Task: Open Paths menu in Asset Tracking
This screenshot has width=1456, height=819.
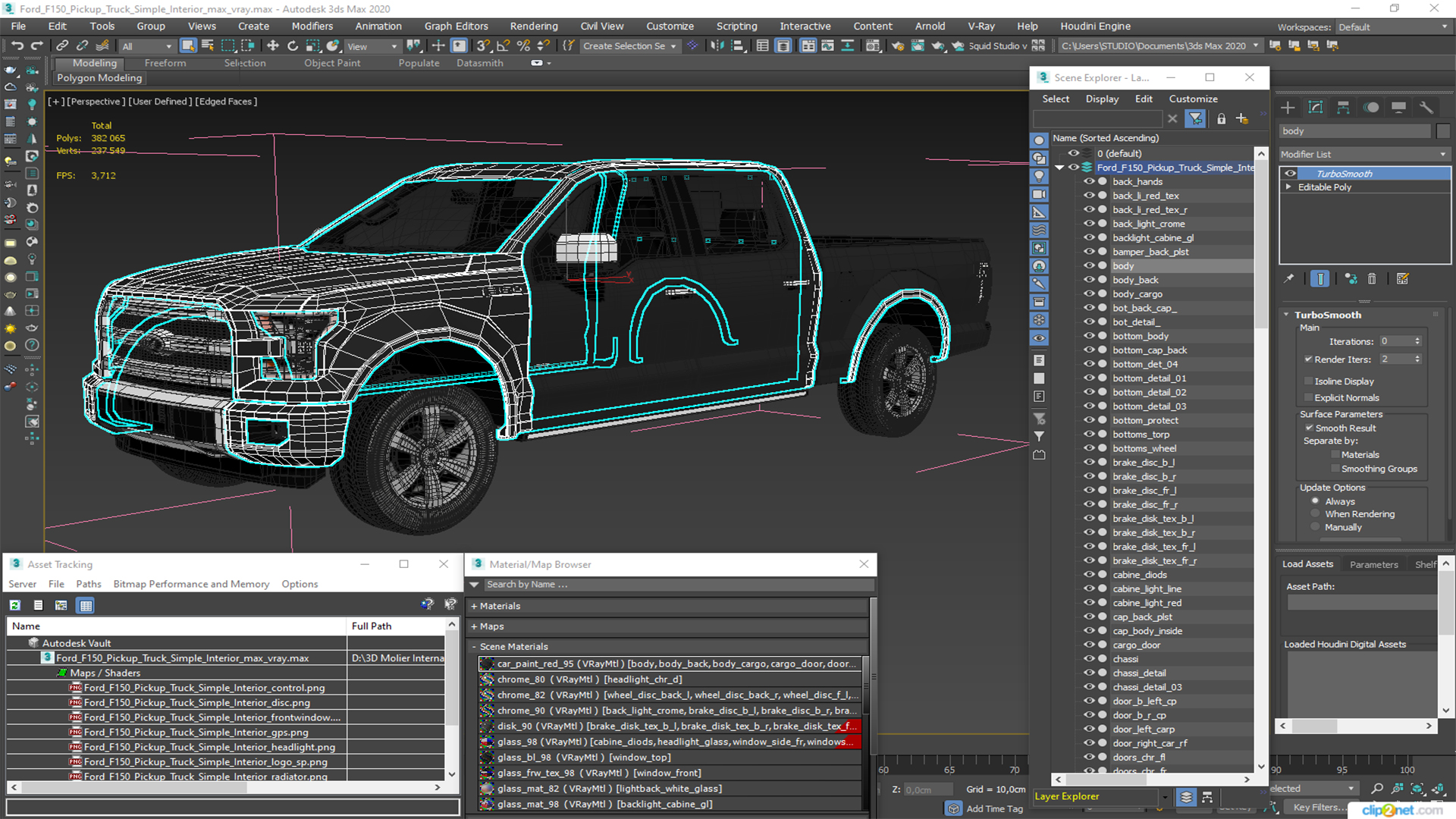Action: (x=89, y=584)
